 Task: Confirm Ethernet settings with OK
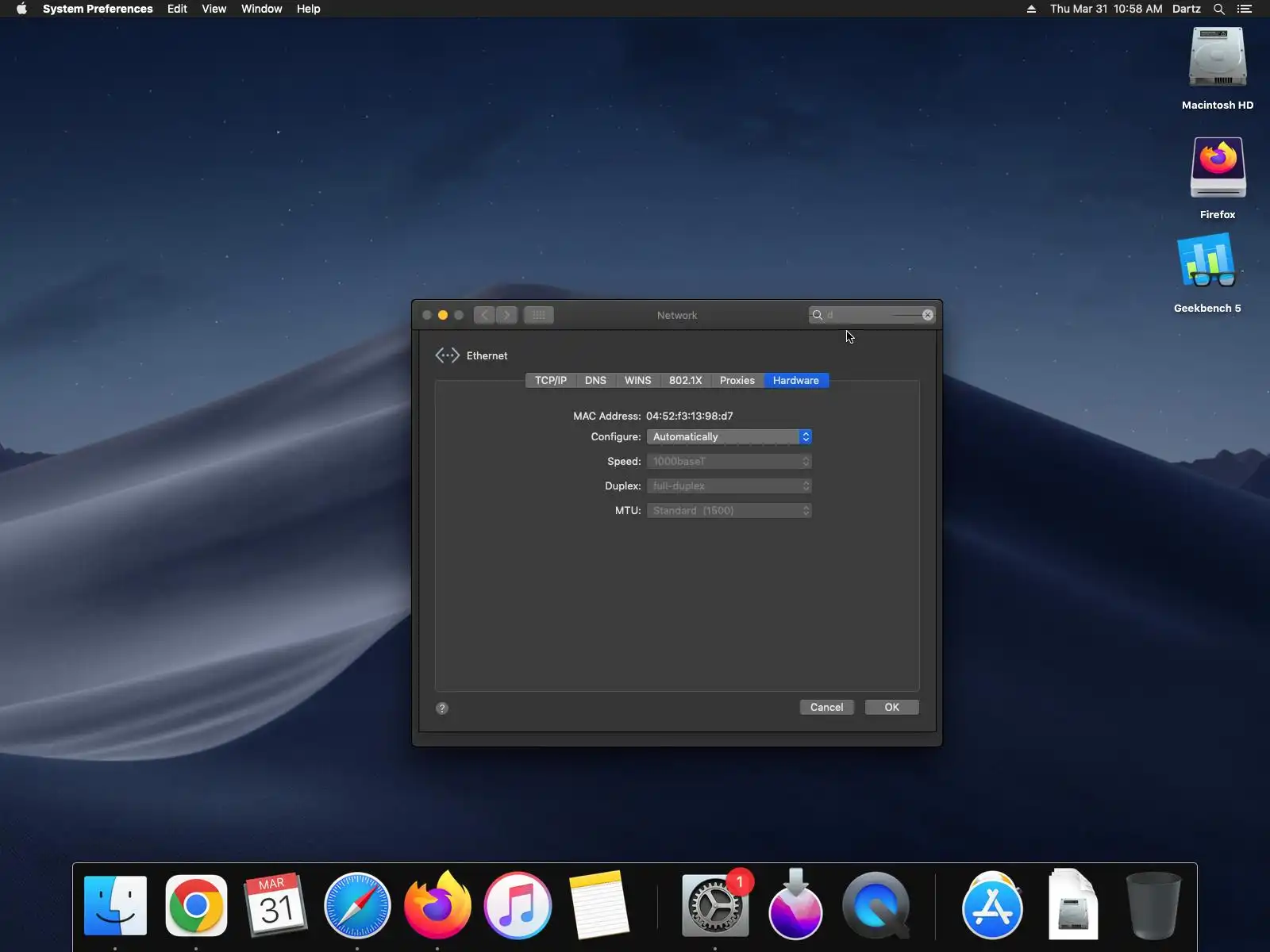[892, 708]
